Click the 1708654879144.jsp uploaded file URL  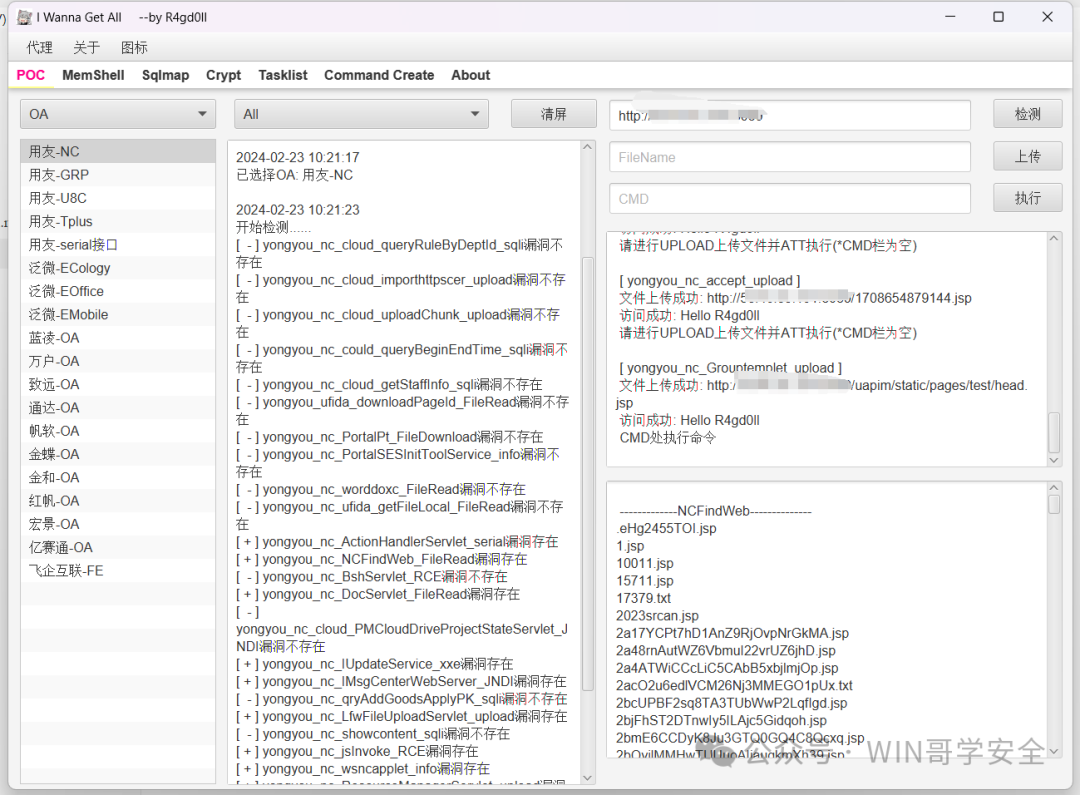pyautogui.click(x=840, y=298)
